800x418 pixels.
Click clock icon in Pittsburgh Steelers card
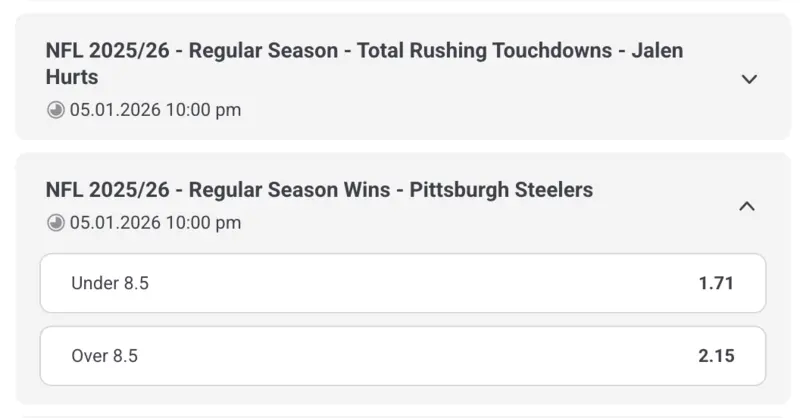pyautogui.click(x=56, y=222)
